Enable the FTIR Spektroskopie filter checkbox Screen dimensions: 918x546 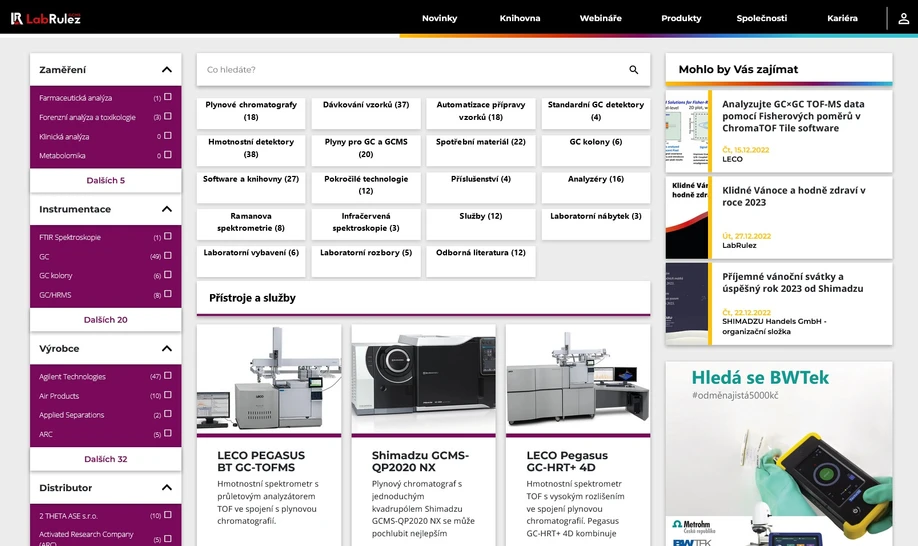[x=168, y=237]
